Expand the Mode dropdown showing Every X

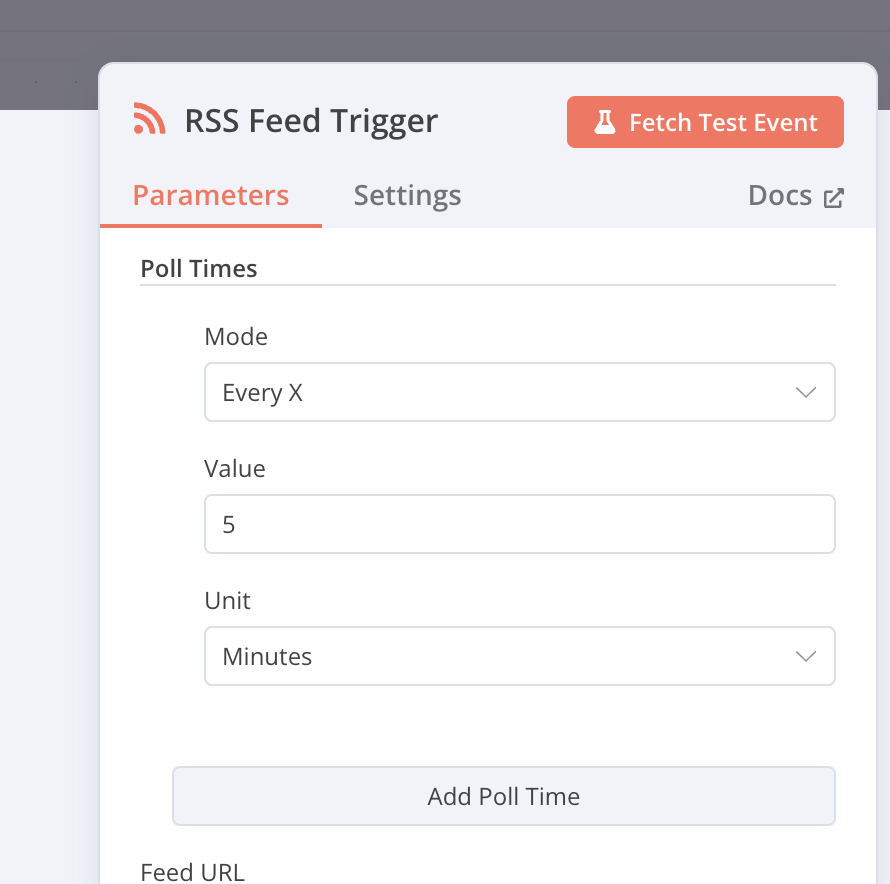point(500,392)
